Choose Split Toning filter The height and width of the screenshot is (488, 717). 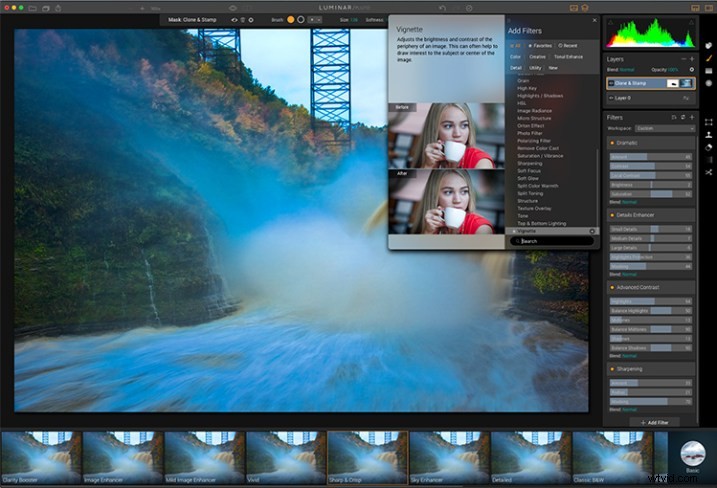pyautogui.click(x=530, y=193)
